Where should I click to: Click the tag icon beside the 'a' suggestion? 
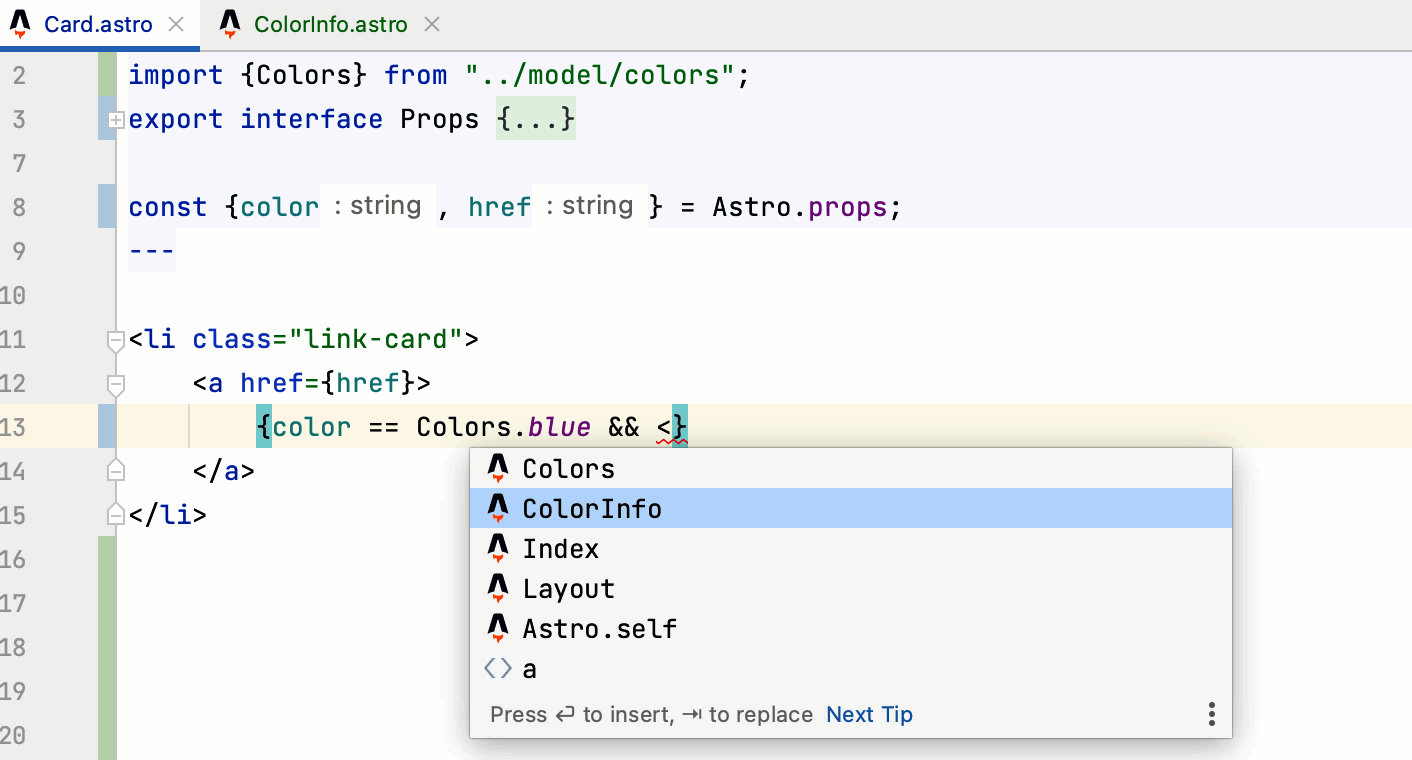(x=498, y=668)
